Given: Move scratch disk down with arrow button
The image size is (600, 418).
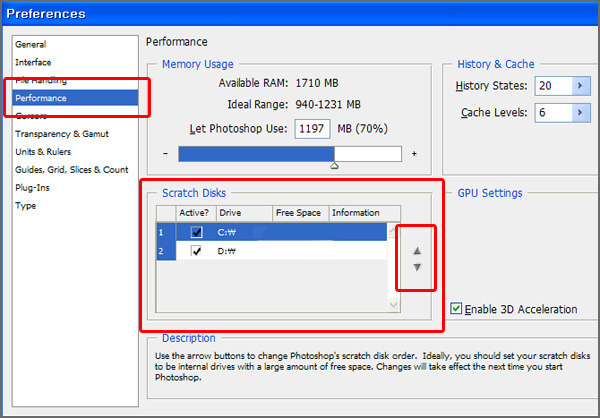Looking at the screenshot, I should (x=417, y=267).
